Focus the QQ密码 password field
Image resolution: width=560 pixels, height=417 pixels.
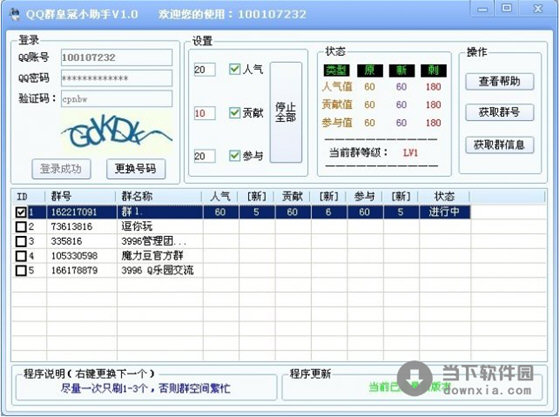tap(117, 78)
